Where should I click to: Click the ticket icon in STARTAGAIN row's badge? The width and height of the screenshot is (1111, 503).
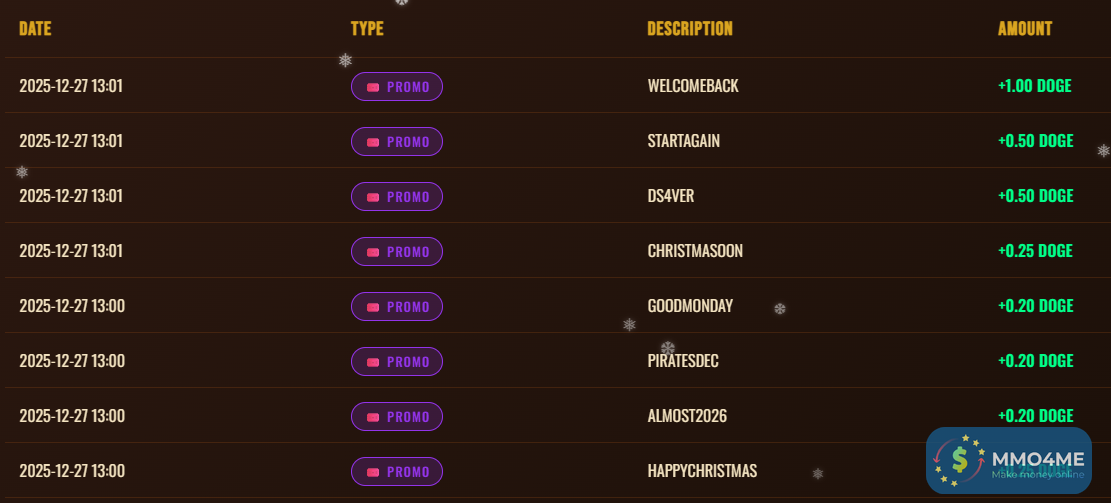coord(373,142)
